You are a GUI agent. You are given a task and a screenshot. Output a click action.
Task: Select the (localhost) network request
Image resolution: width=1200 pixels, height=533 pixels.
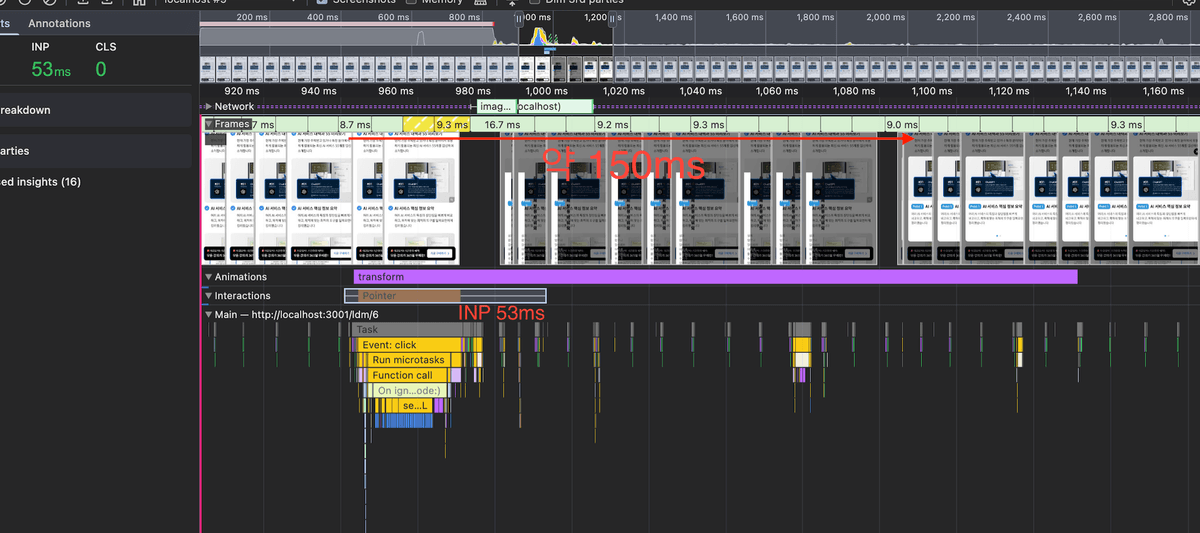[555, 106]
